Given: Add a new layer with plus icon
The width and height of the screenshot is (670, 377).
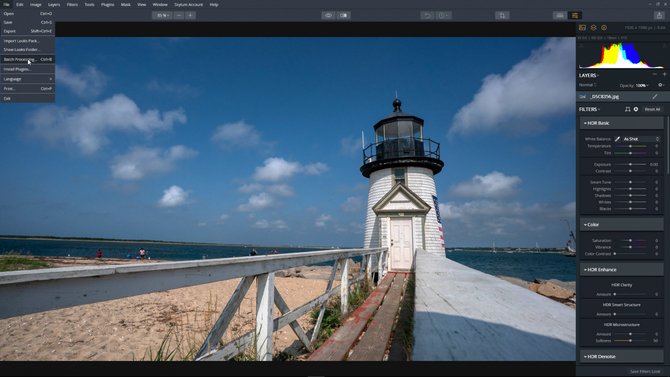Looking at the screenshot, I should [x=664, y=74].
